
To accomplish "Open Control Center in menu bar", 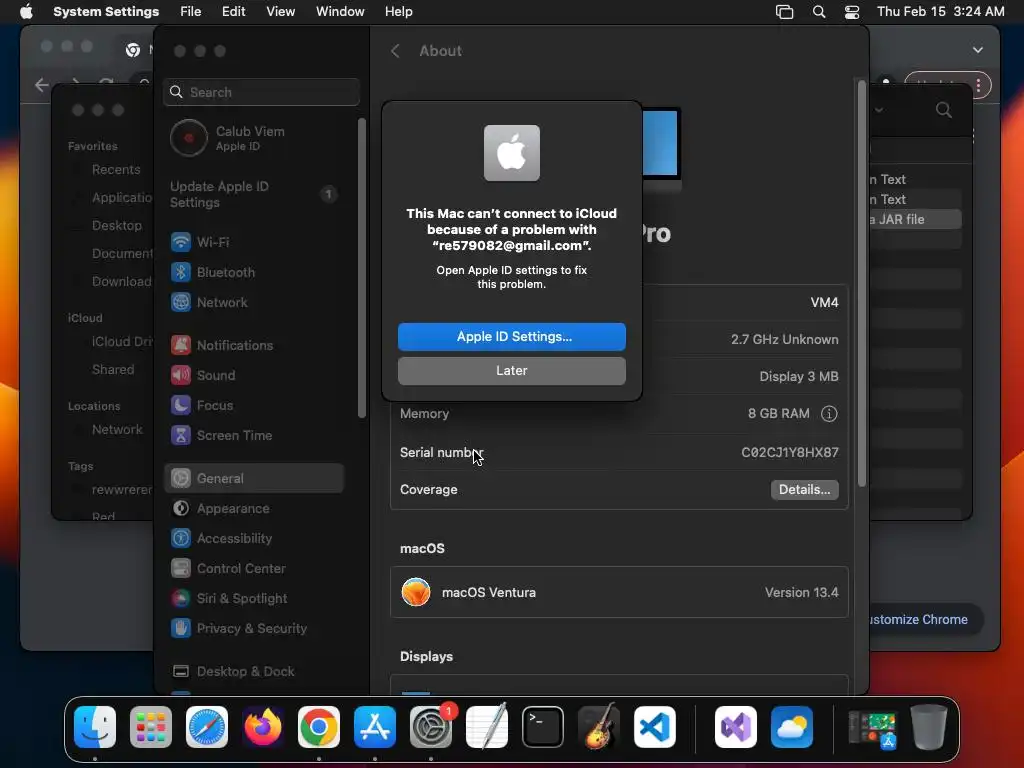I will tap(852, 12).
